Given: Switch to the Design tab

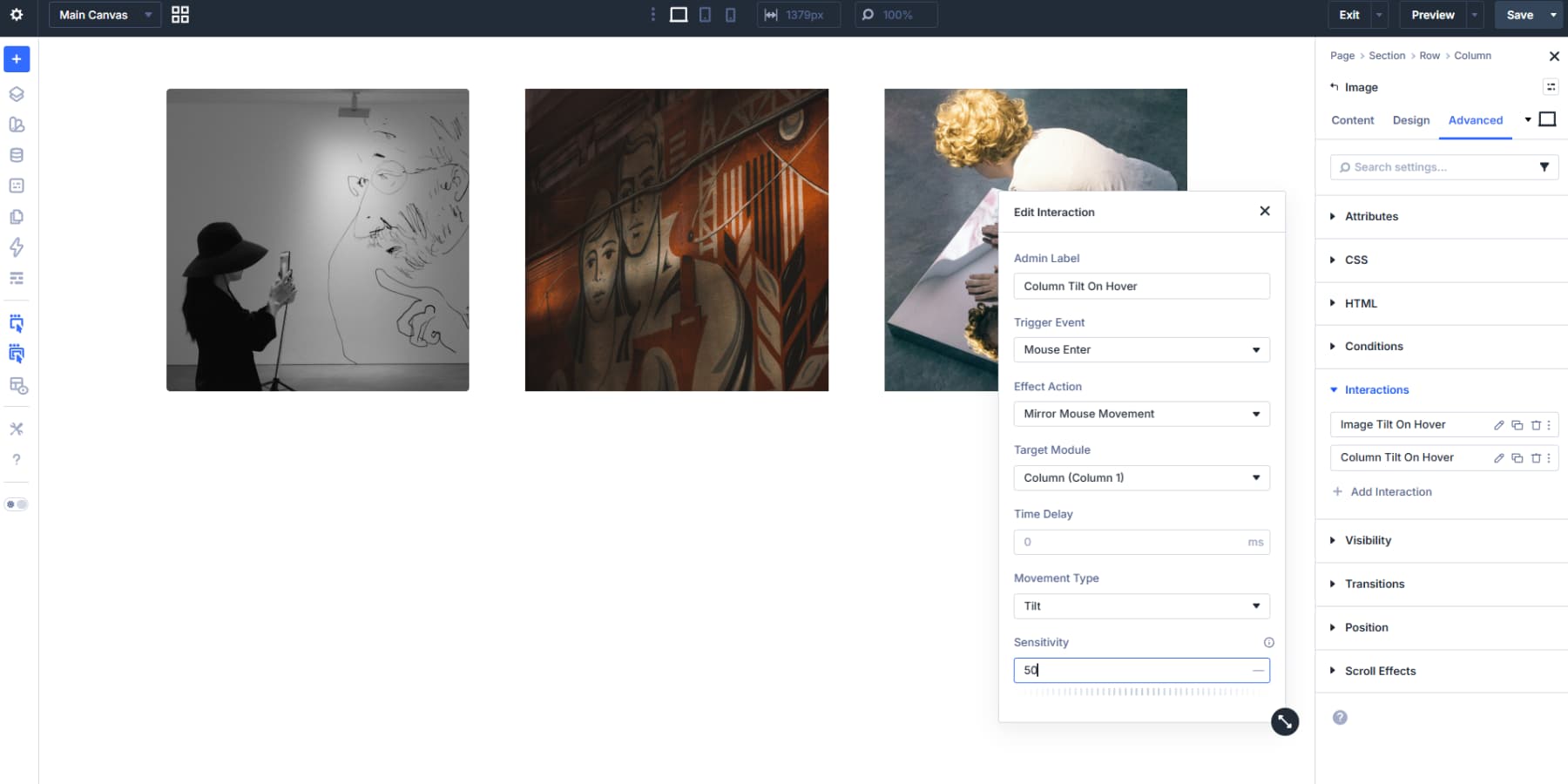Looking at the screenshot, I should coord(1411,120).
